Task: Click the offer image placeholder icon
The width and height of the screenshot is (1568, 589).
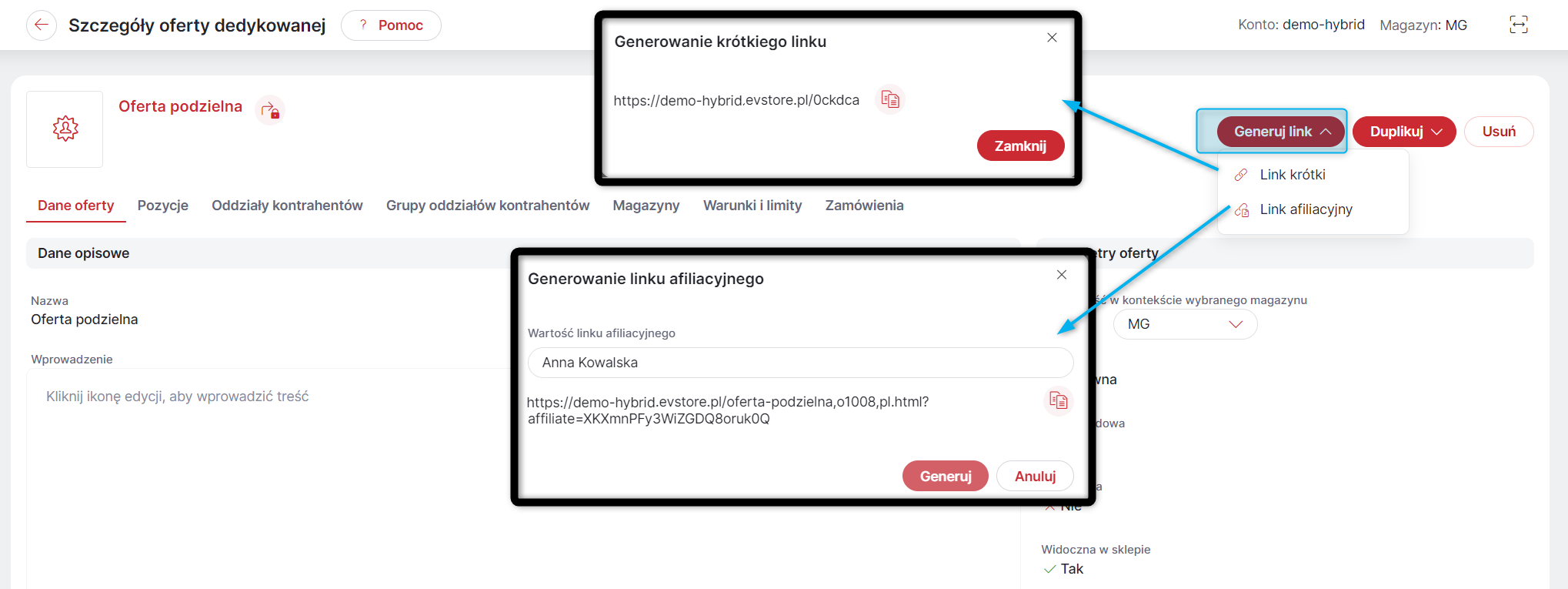Action: tap(65, 129)
